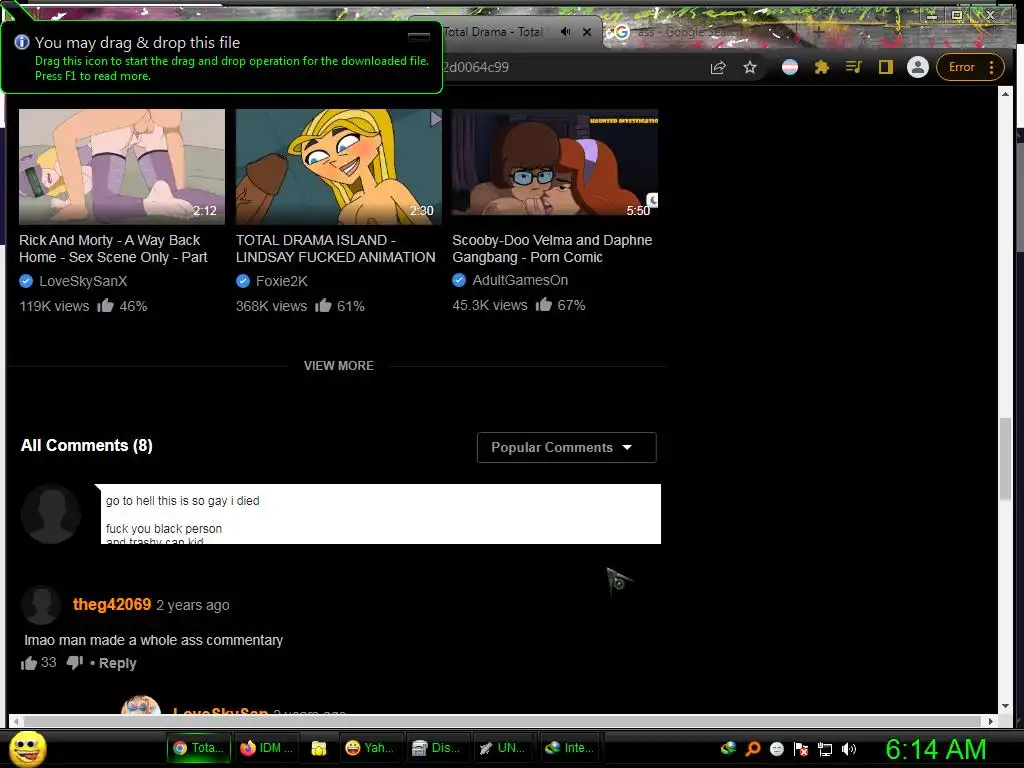Click the avatar beside theg42069
Viewport: 1024px width, 768px height.
(41, 605)
